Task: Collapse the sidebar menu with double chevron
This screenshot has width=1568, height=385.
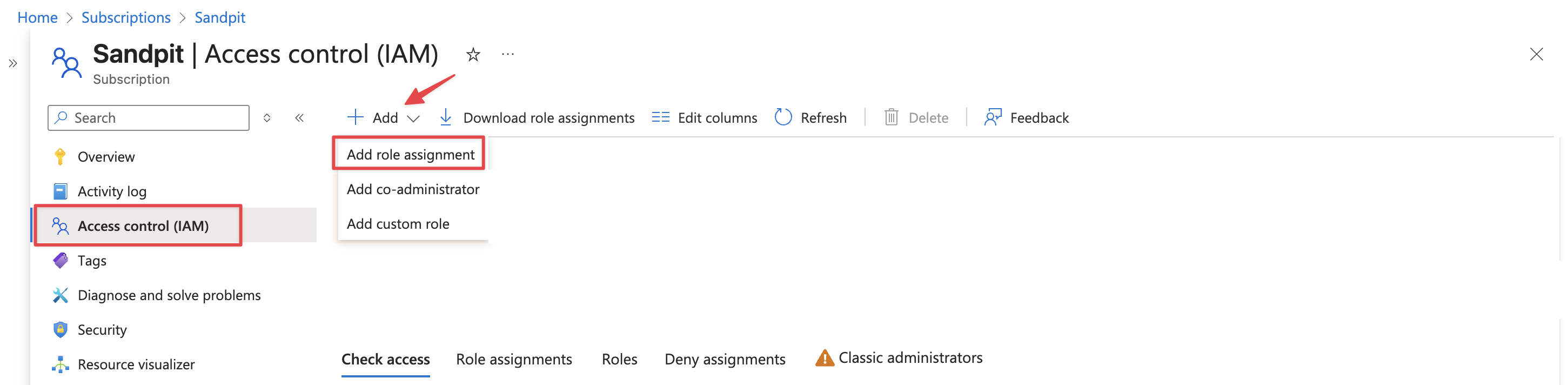Action: [299, 117]
